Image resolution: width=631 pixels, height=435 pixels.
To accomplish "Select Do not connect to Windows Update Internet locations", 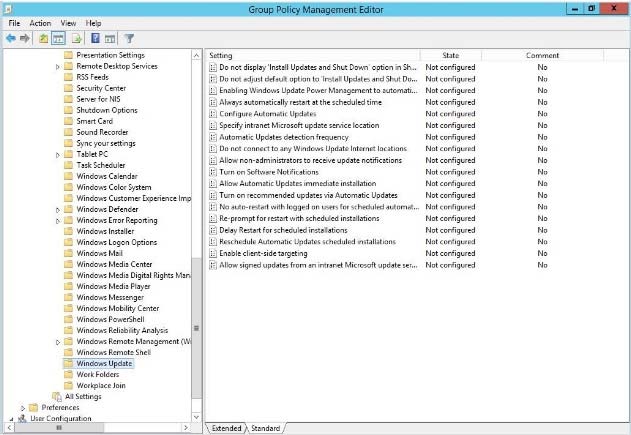I will tap(313, 149).
